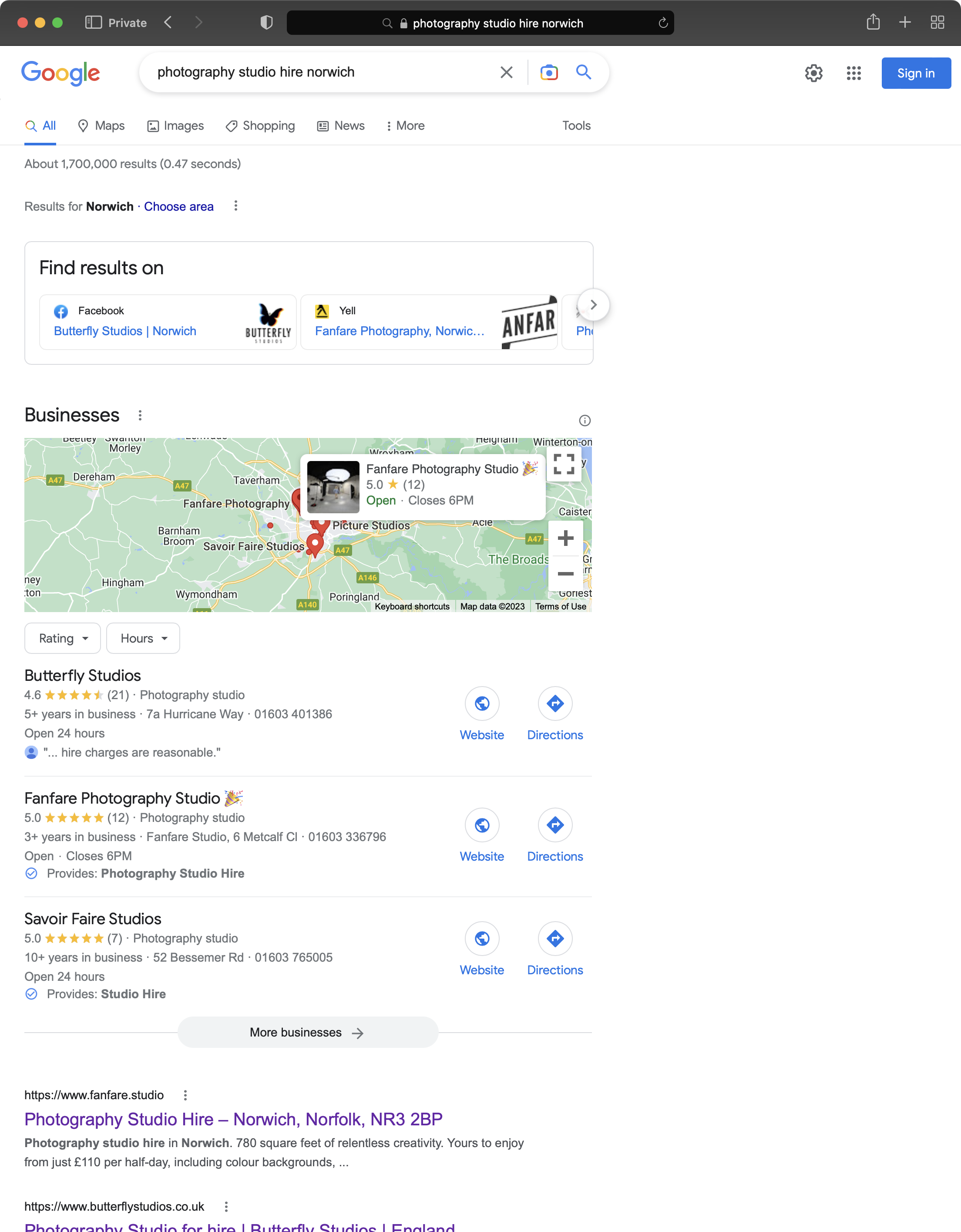Click the Sign in button
This screenshot has height=1232, width=961.
[916, 72]
